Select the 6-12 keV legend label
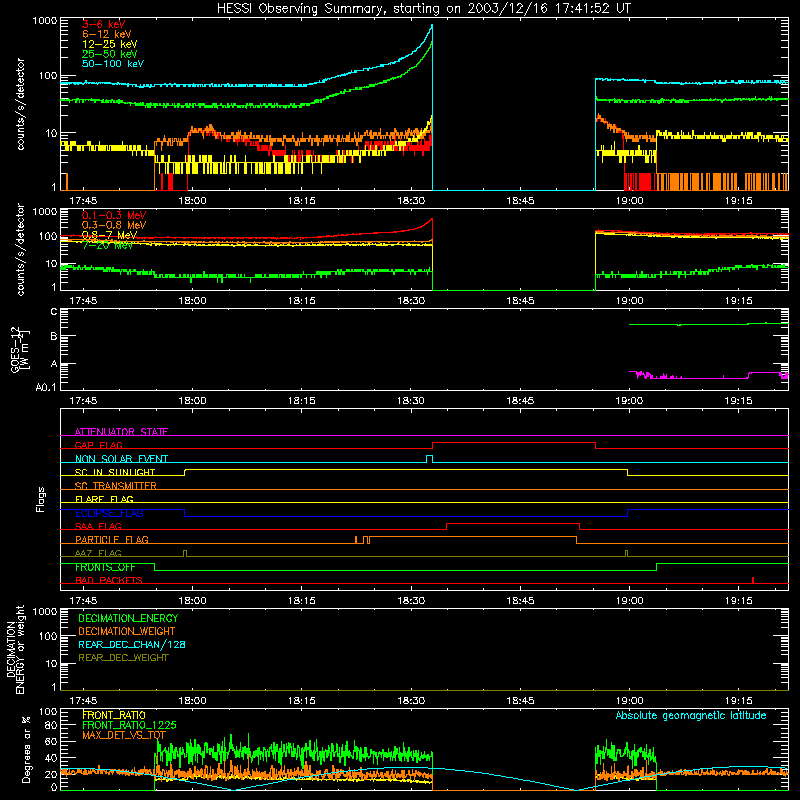The image size is (800, 800). [107, 34]
